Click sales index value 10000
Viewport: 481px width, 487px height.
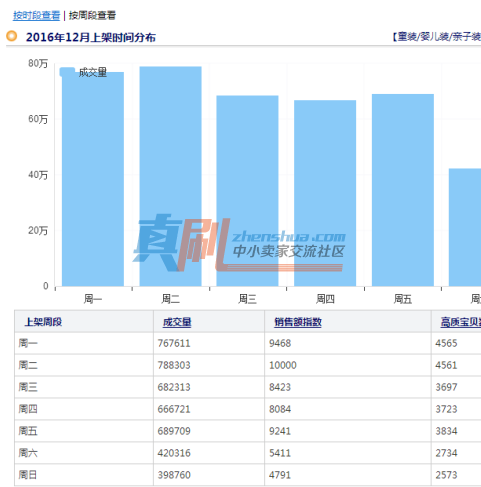click(x=283, y=365)
